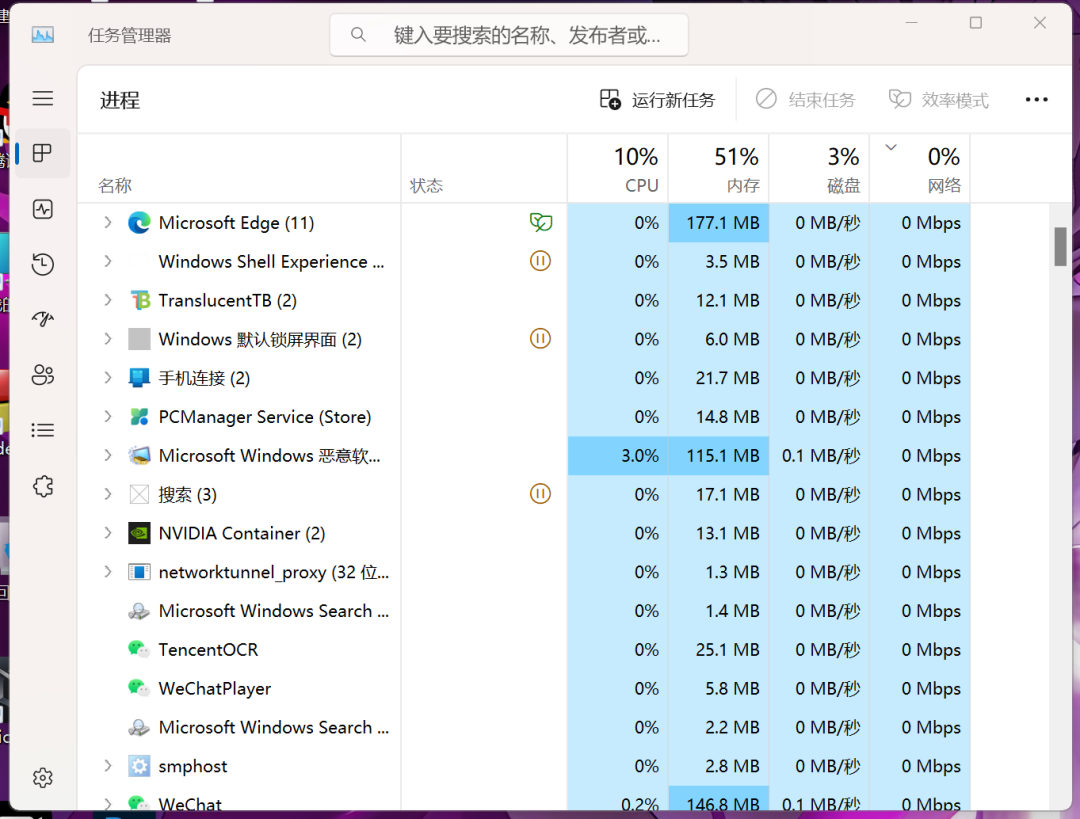Click the Task Manager app icon
Screen dimensions: 1080x819
43,34
